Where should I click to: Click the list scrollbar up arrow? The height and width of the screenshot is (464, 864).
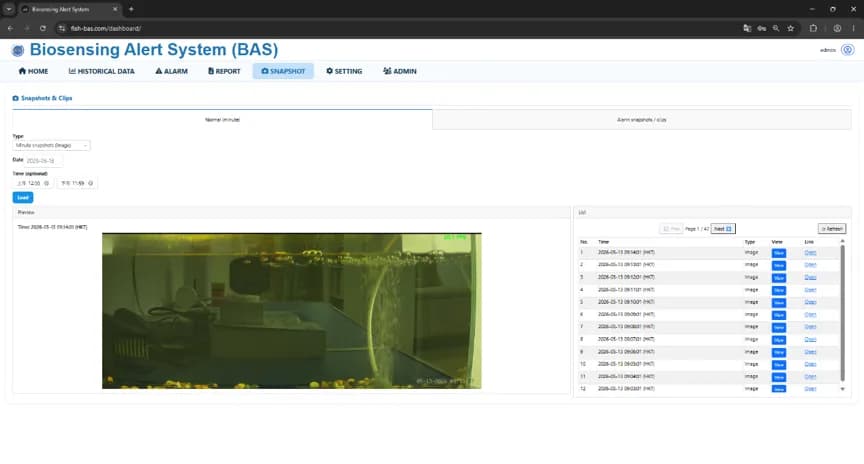(842, 241)
